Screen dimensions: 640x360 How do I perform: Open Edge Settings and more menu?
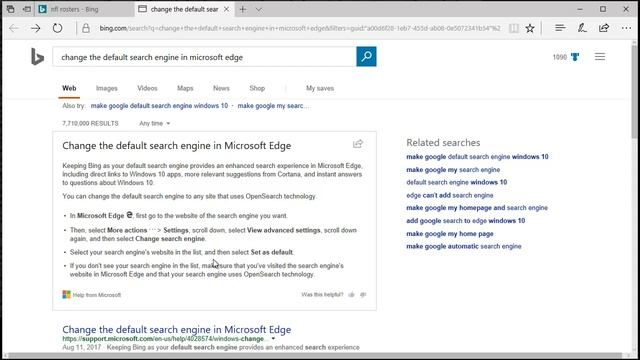pos(626,28)
